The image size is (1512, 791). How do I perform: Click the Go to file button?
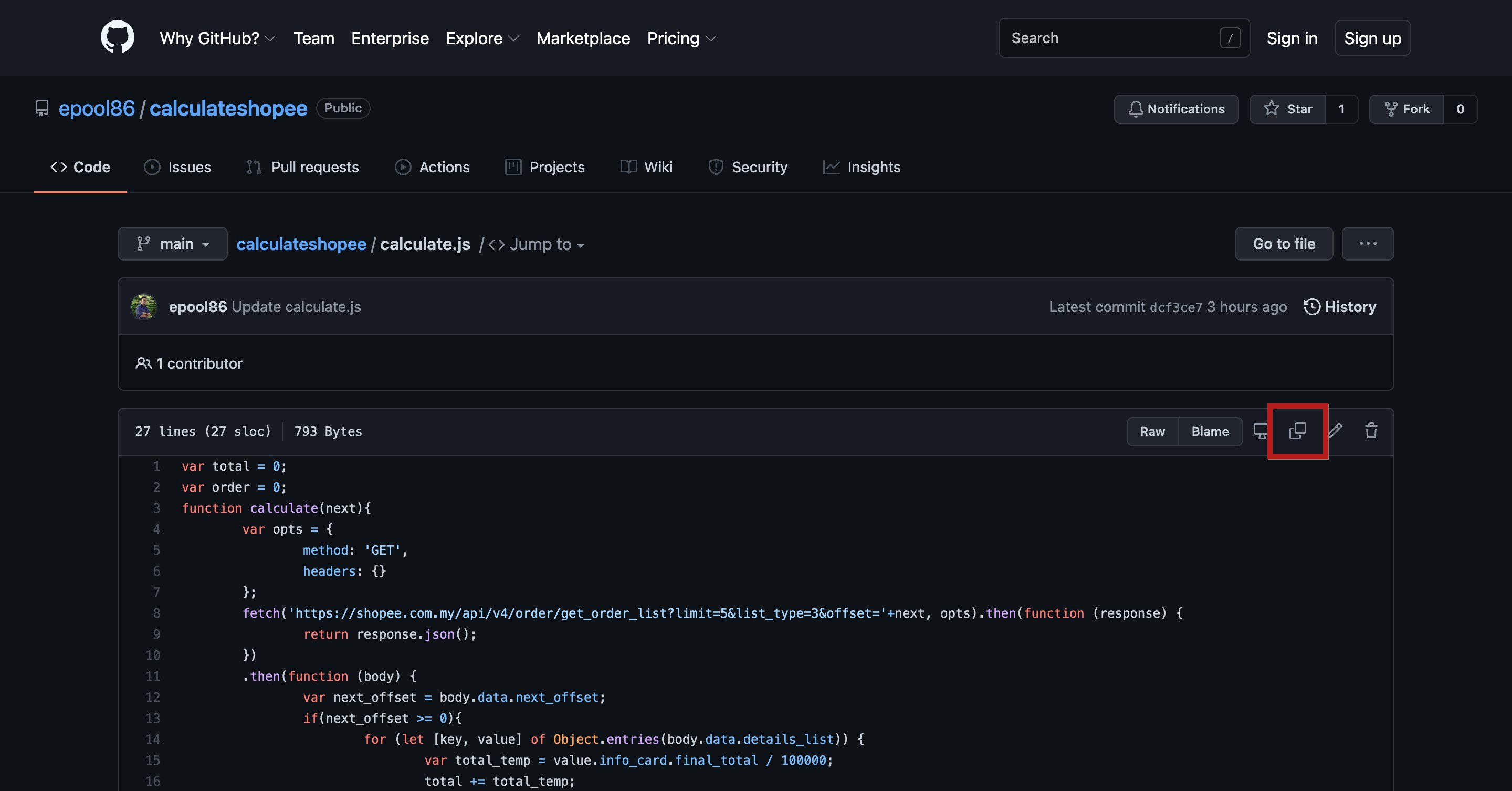[1284, 244]
